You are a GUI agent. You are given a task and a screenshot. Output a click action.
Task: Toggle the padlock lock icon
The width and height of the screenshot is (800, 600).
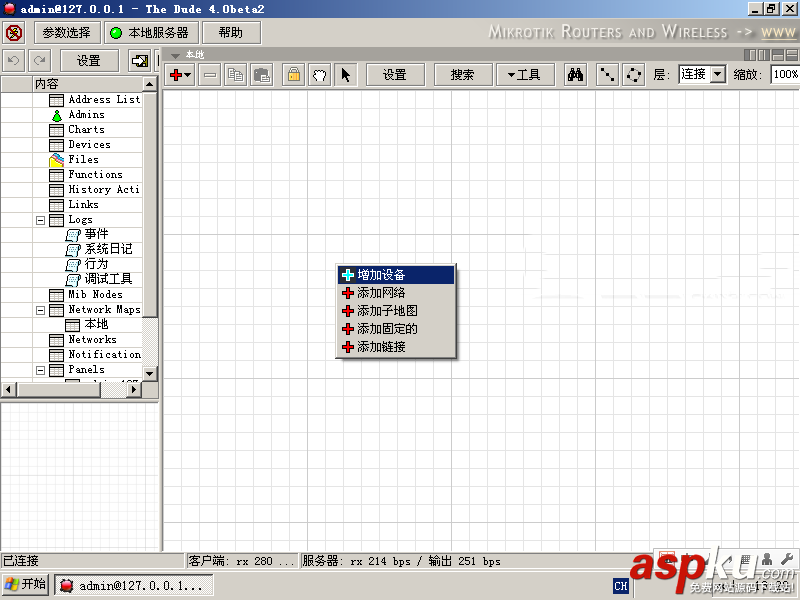[294, 75]
